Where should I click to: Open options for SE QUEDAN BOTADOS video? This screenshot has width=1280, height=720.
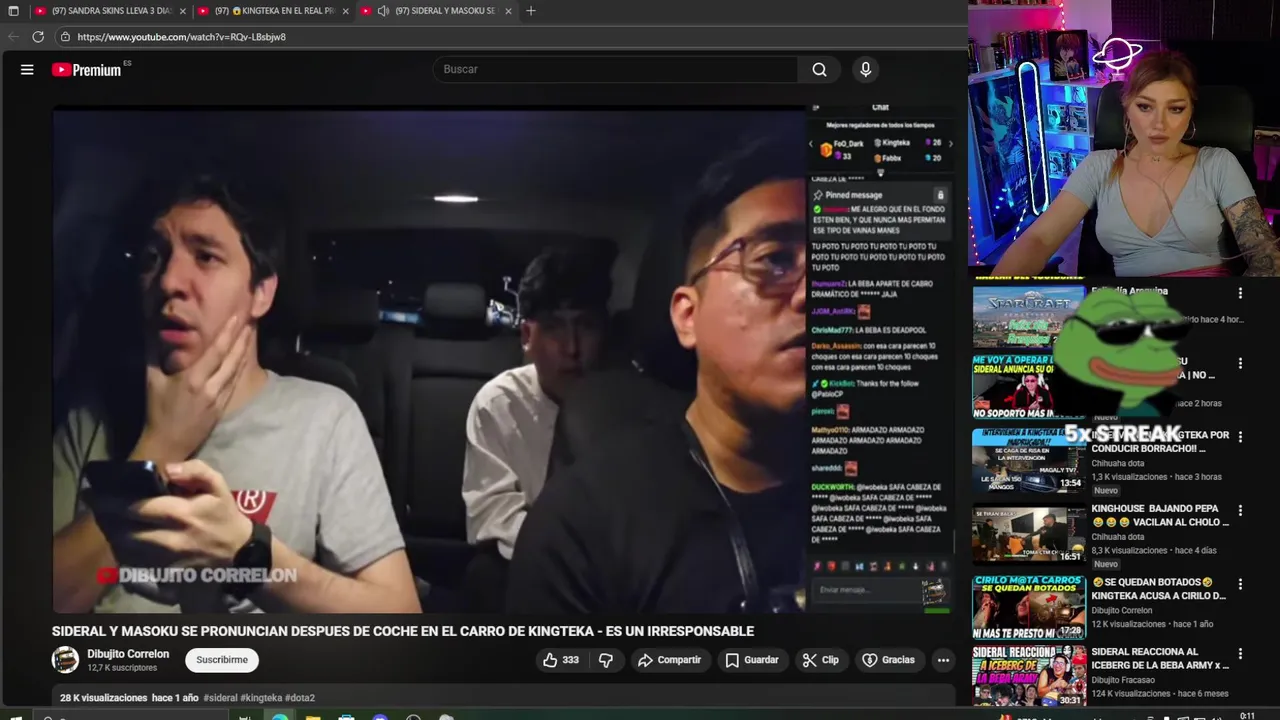click(1240, 583)
